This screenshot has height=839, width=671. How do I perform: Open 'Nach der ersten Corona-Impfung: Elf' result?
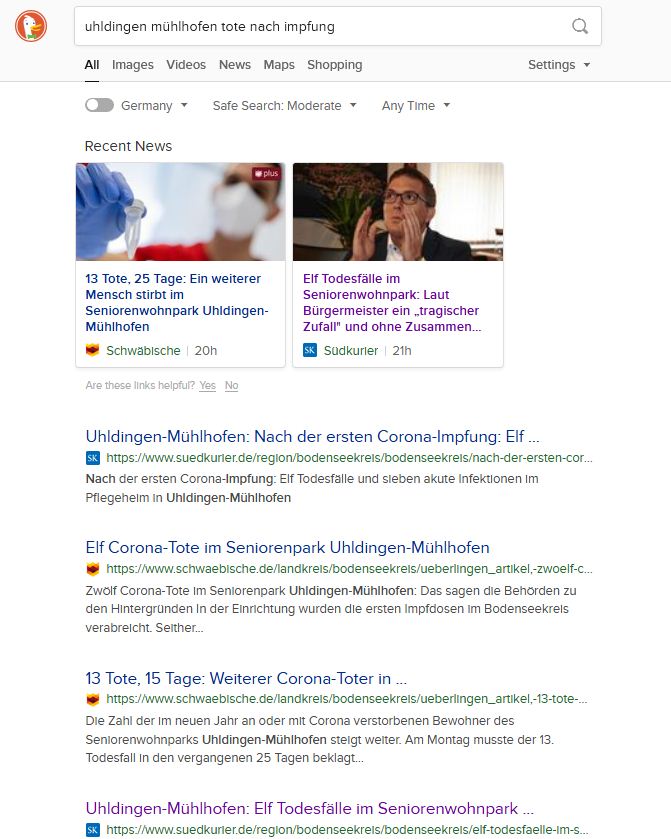312,436
